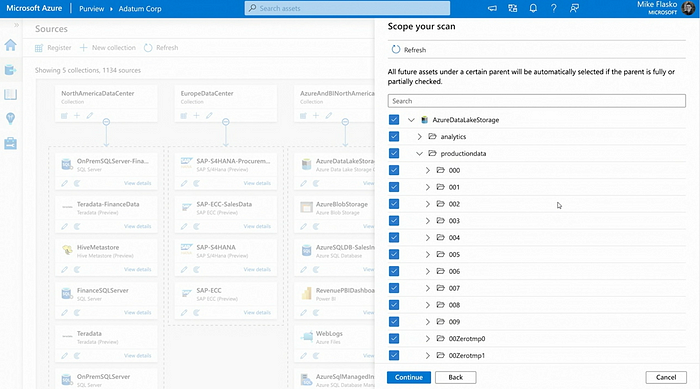This screenshot has width=700, height=389.
Task: Expand folder 002
Action: (428, 204)
